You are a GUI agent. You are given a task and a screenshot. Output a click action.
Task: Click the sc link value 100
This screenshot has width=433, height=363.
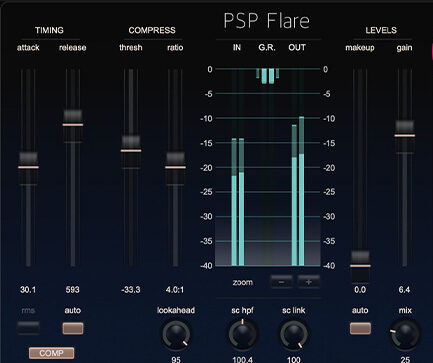coord(294,360)
